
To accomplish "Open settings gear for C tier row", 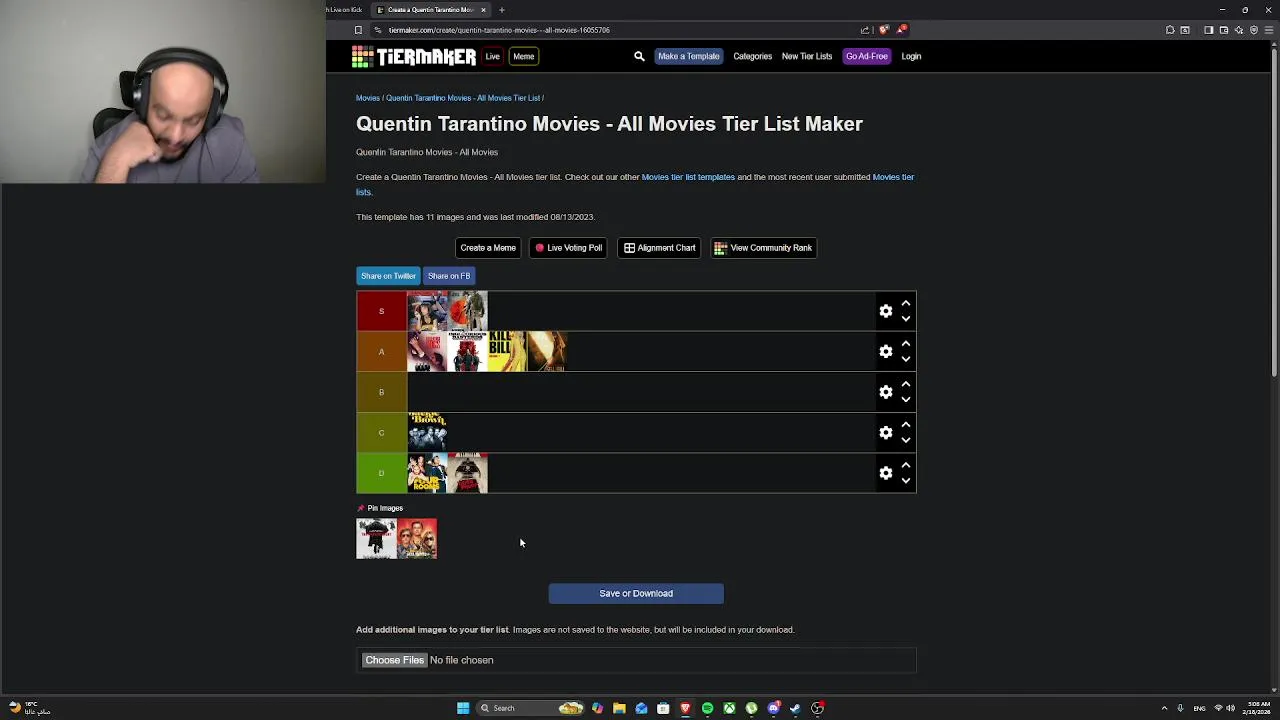I will [x=885, y=433].
